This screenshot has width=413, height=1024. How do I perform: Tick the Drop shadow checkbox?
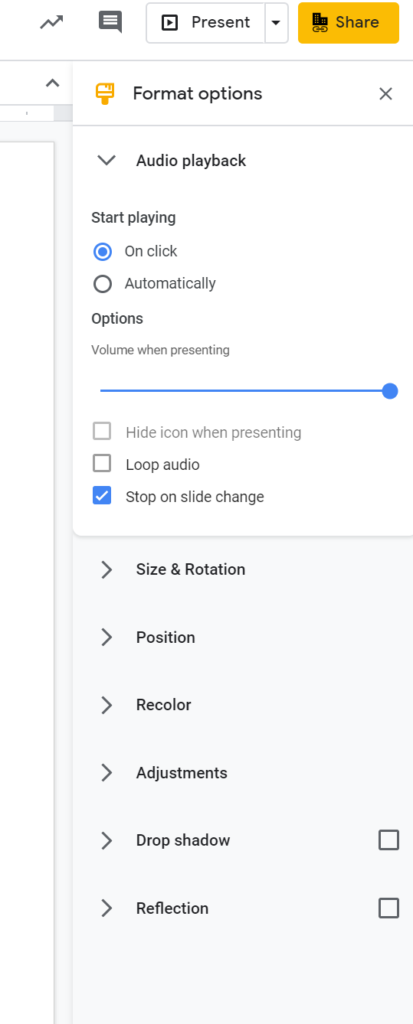[389, 840]
